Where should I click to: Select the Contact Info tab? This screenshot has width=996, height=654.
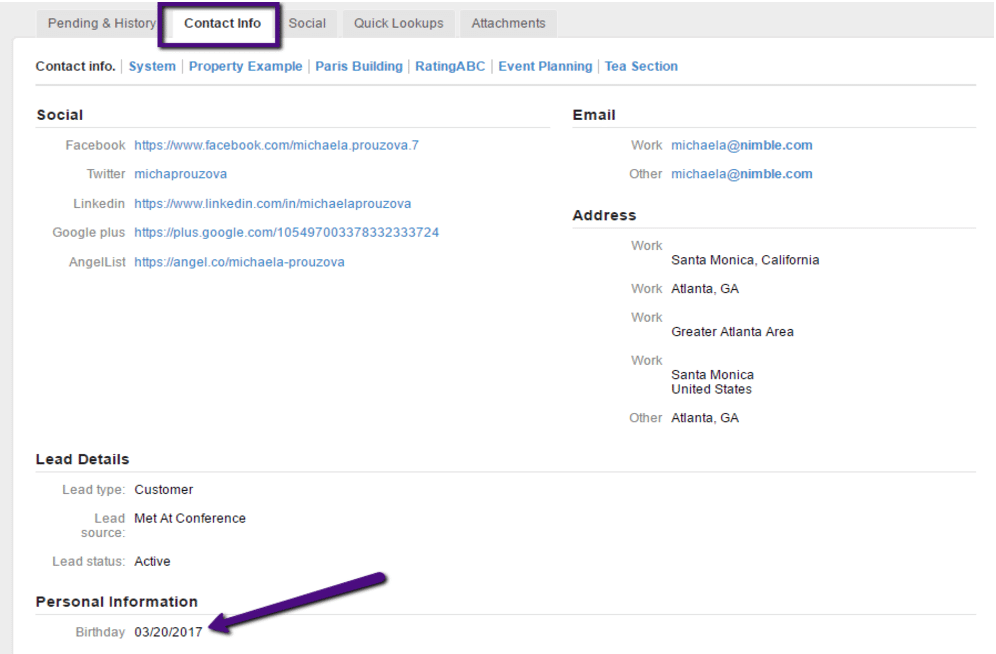click(x=222, y=23)
